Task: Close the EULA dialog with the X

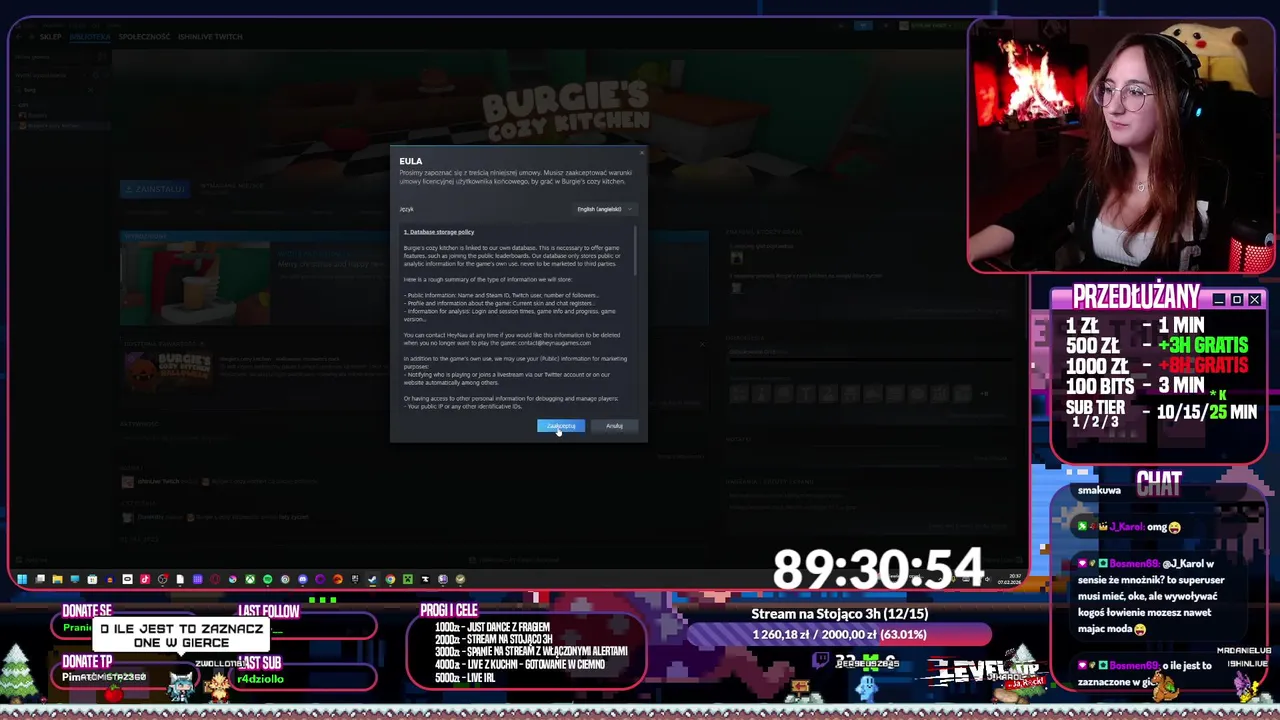Action: click(640, 153)
